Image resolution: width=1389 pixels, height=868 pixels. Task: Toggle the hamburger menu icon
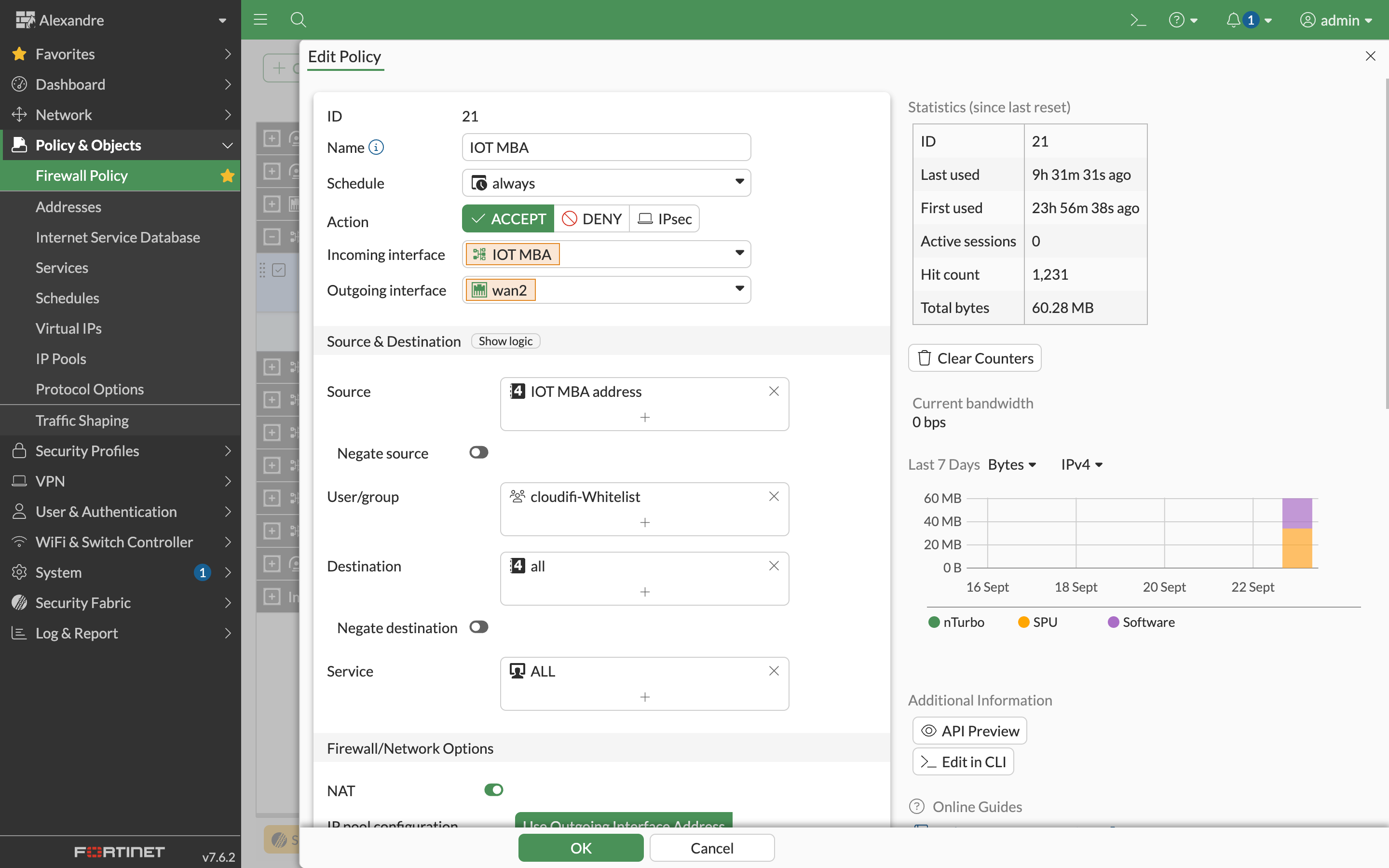point(260,20)
